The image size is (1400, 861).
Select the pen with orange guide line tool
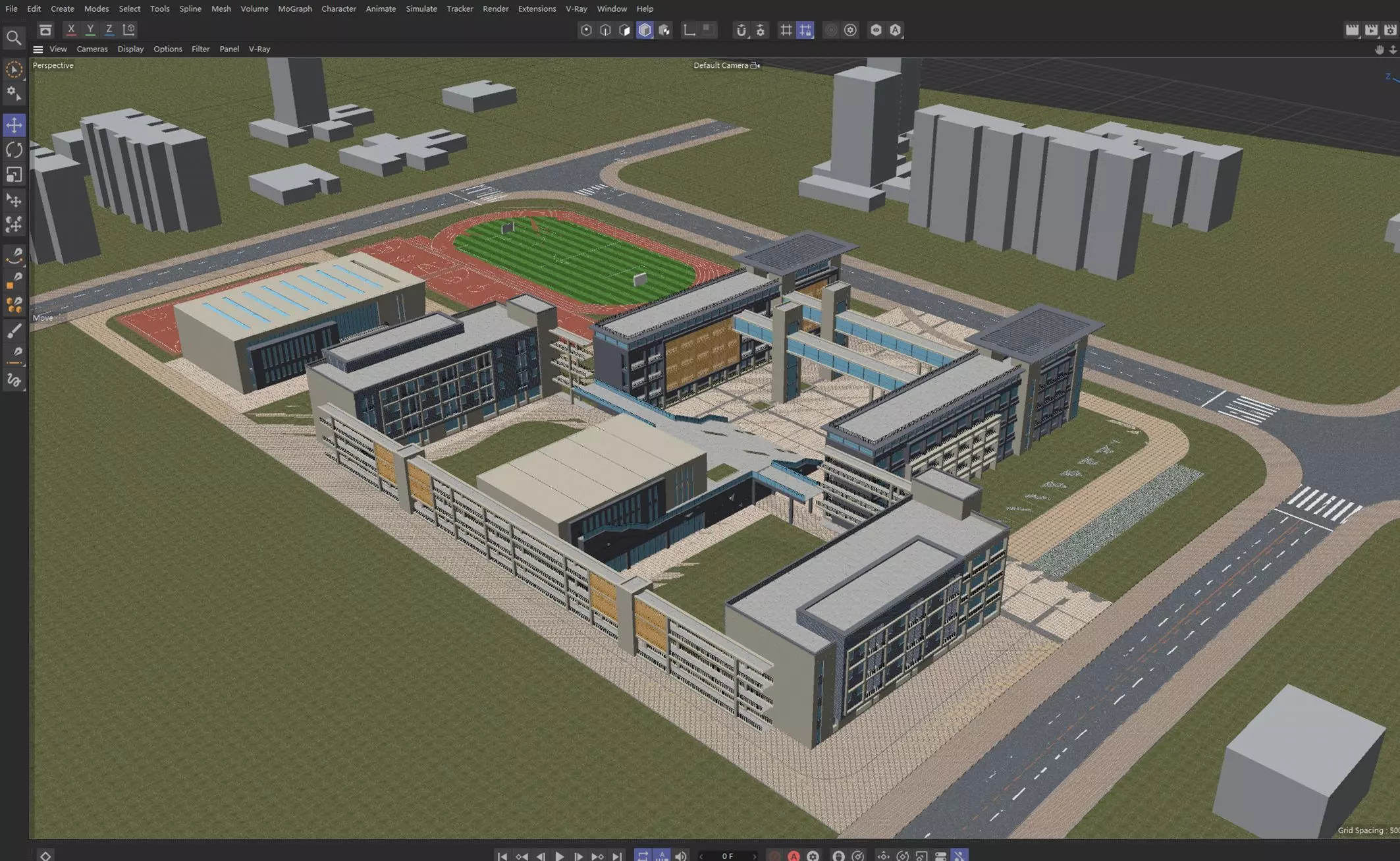pyautogui.click(x=14, y=356)
